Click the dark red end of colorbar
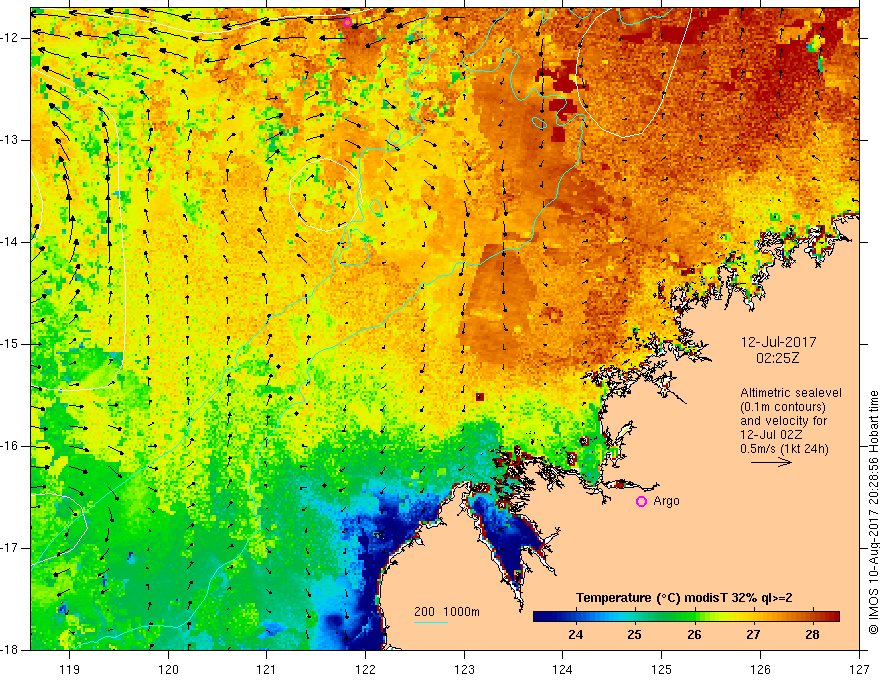The width and height of the screenshot is (880, 680). (x=835, y=617)
